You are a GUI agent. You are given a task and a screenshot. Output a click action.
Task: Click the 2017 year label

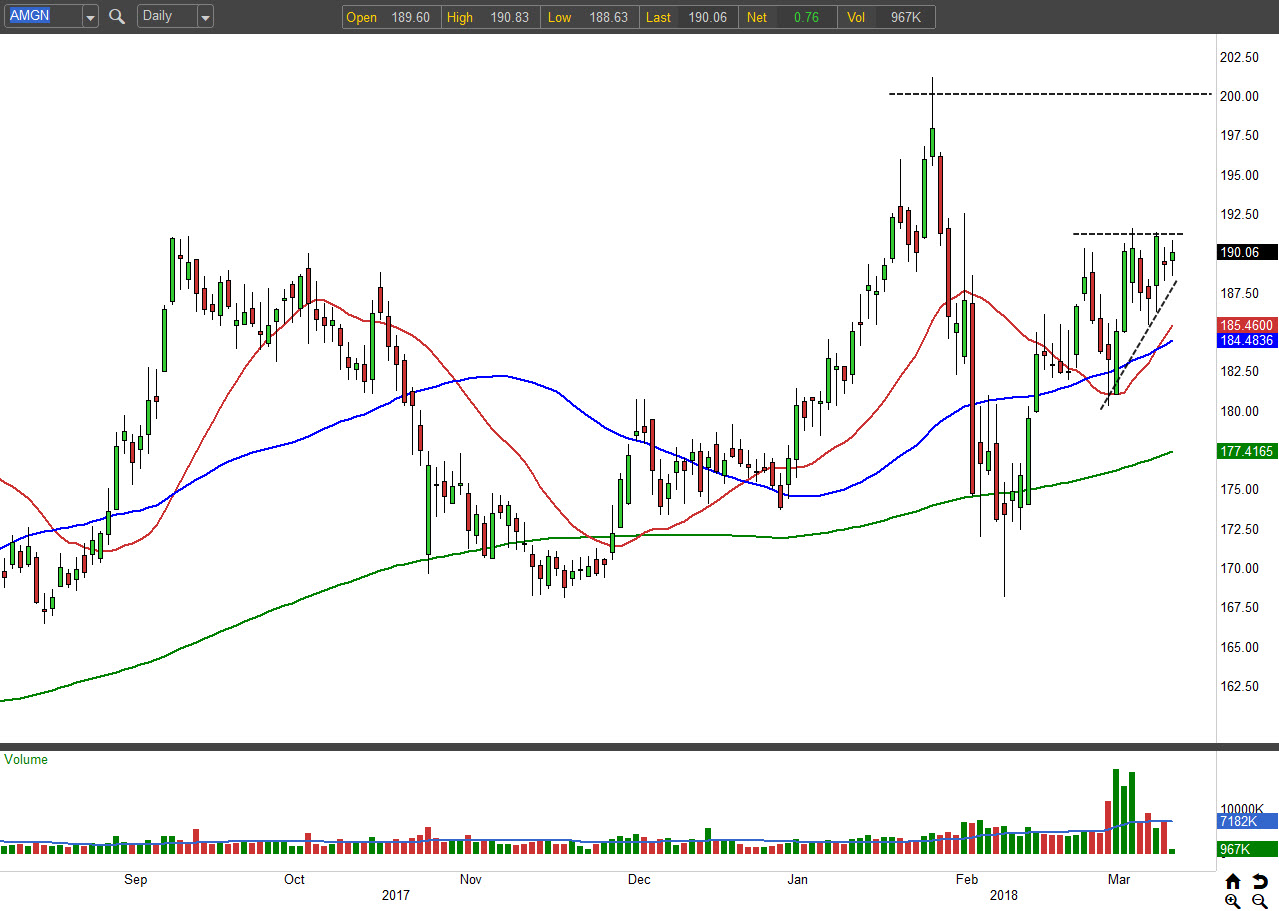point(396,896)
